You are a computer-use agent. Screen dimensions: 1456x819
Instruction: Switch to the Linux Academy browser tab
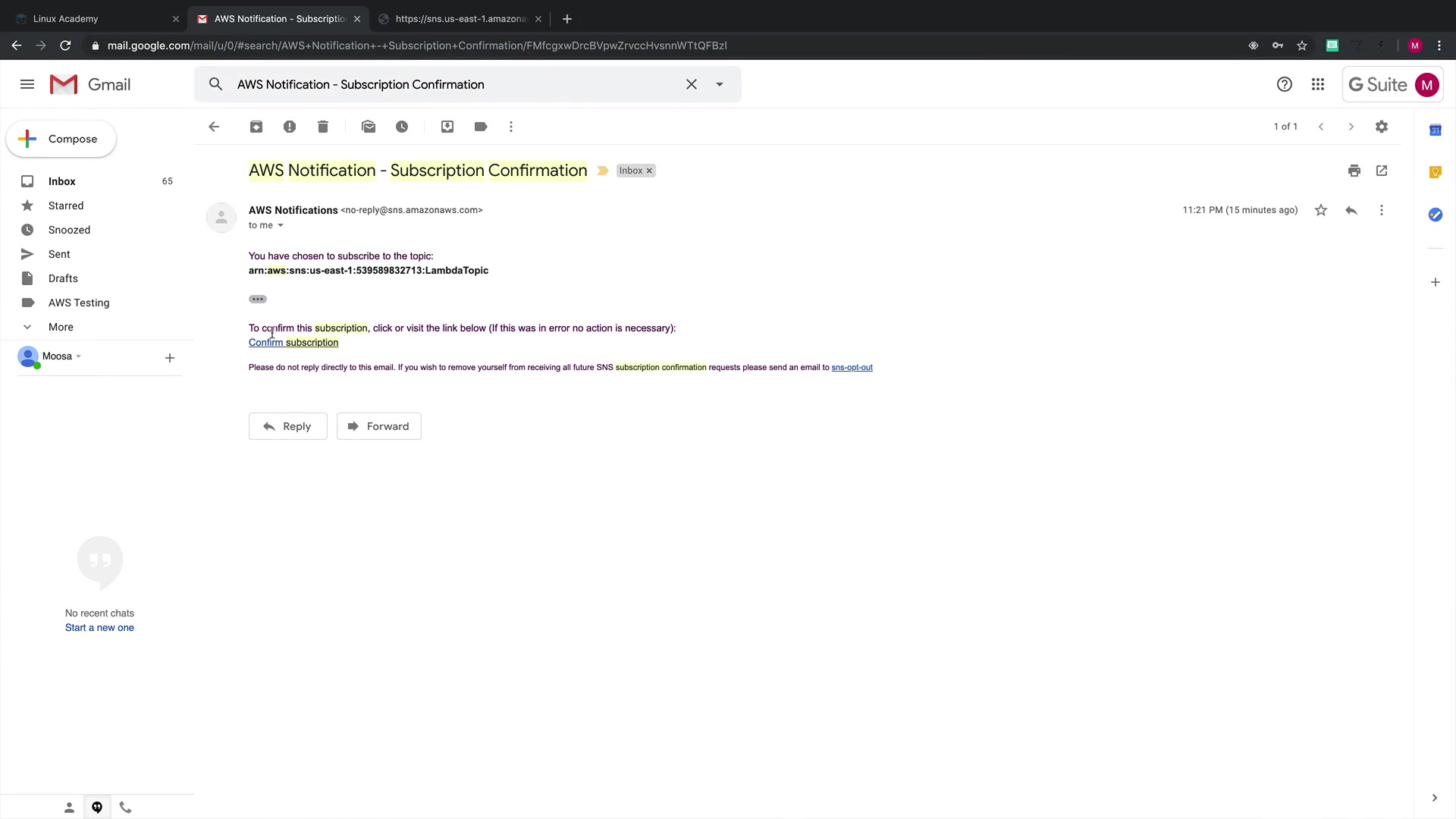pos(66,18)
